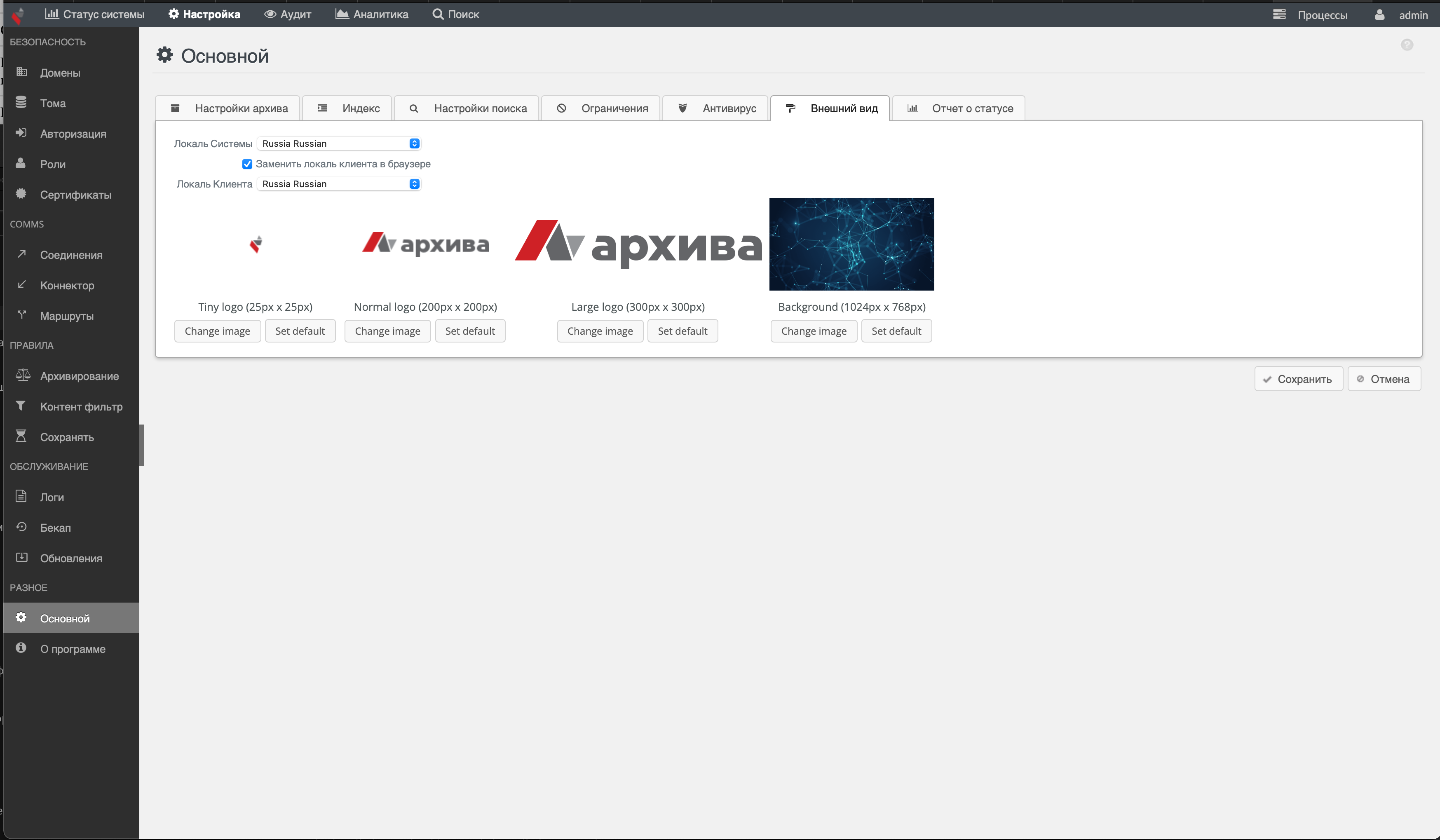This screenshot has width=1440, height=840.
Task: Open Домены in the sidebar
Action: point(71,73)
